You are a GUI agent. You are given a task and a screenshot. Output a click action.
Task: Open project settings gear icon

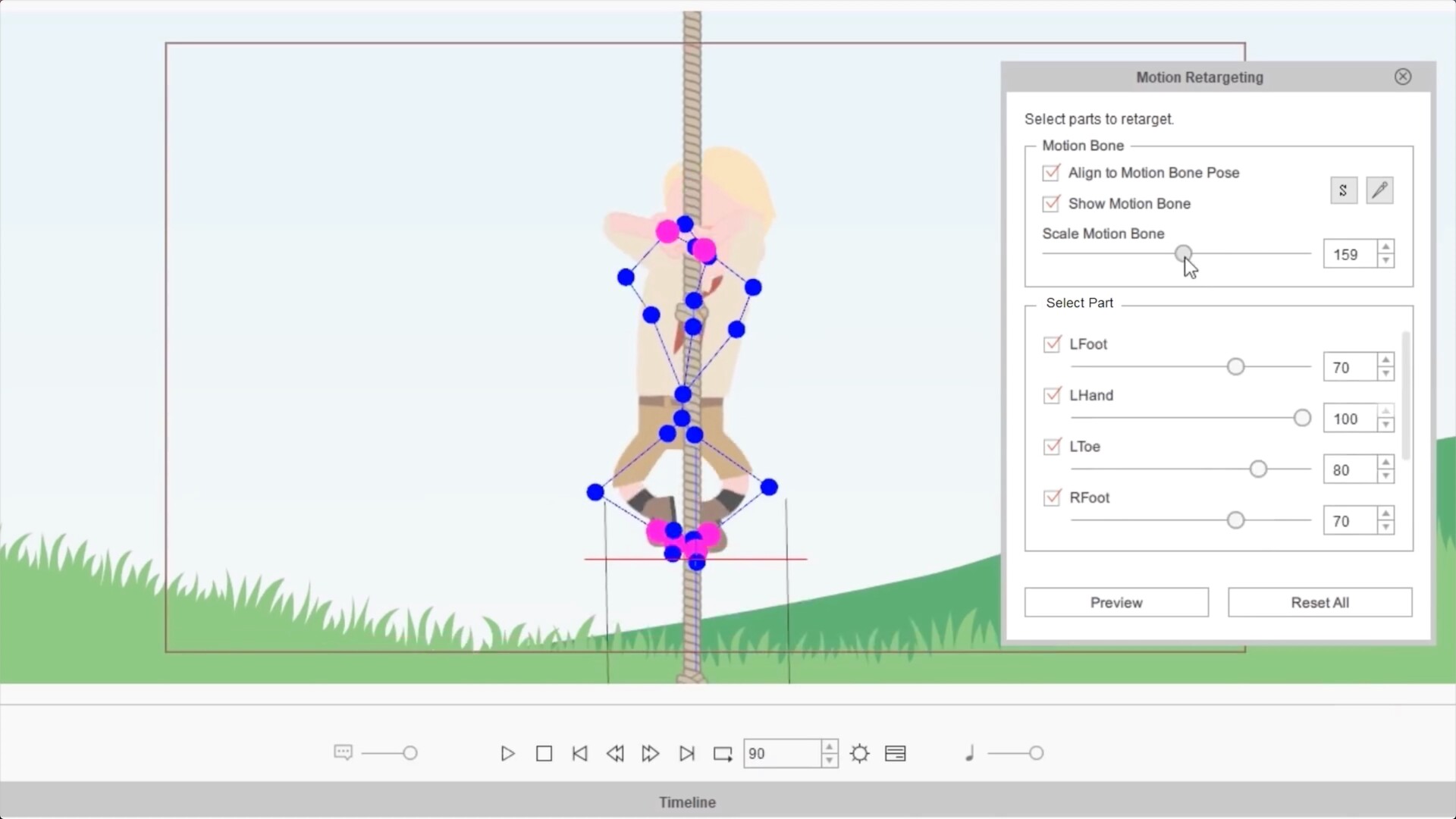click(859, 753)
